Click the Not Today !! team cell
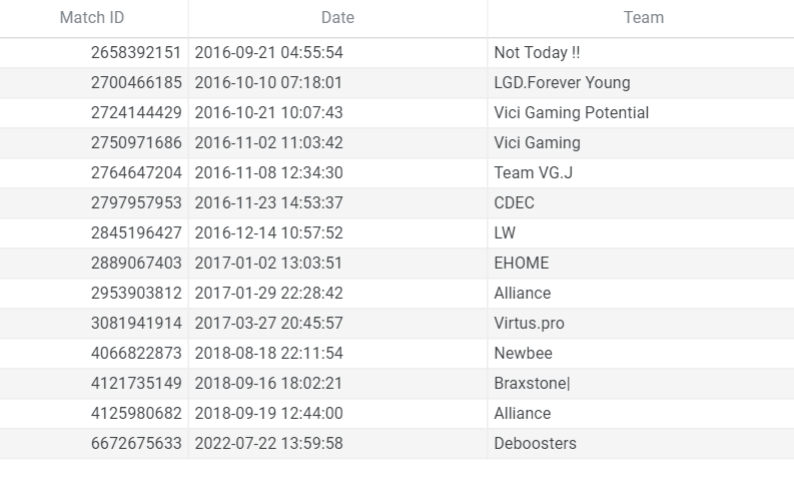This screenshot has width=794, height=481. click(x=537, y=53)
